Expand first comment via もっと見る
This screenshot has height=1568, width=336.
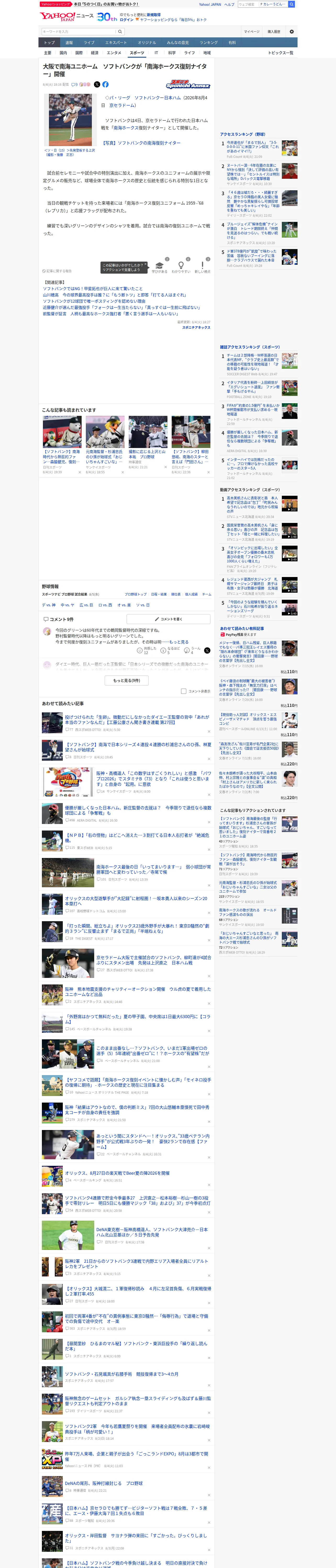179,642
